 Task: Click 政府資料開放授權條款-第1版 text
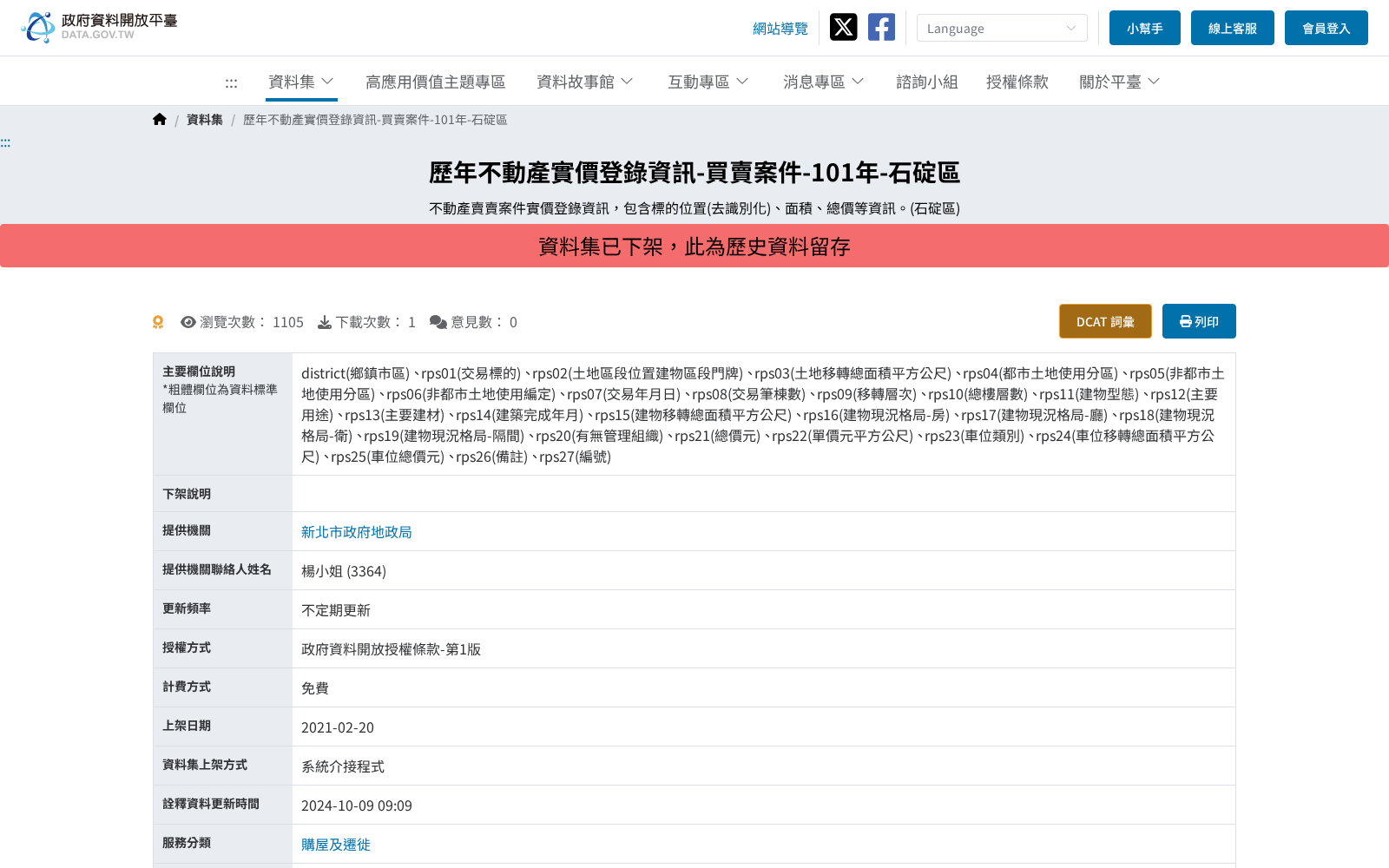click(x=391, y=649)
